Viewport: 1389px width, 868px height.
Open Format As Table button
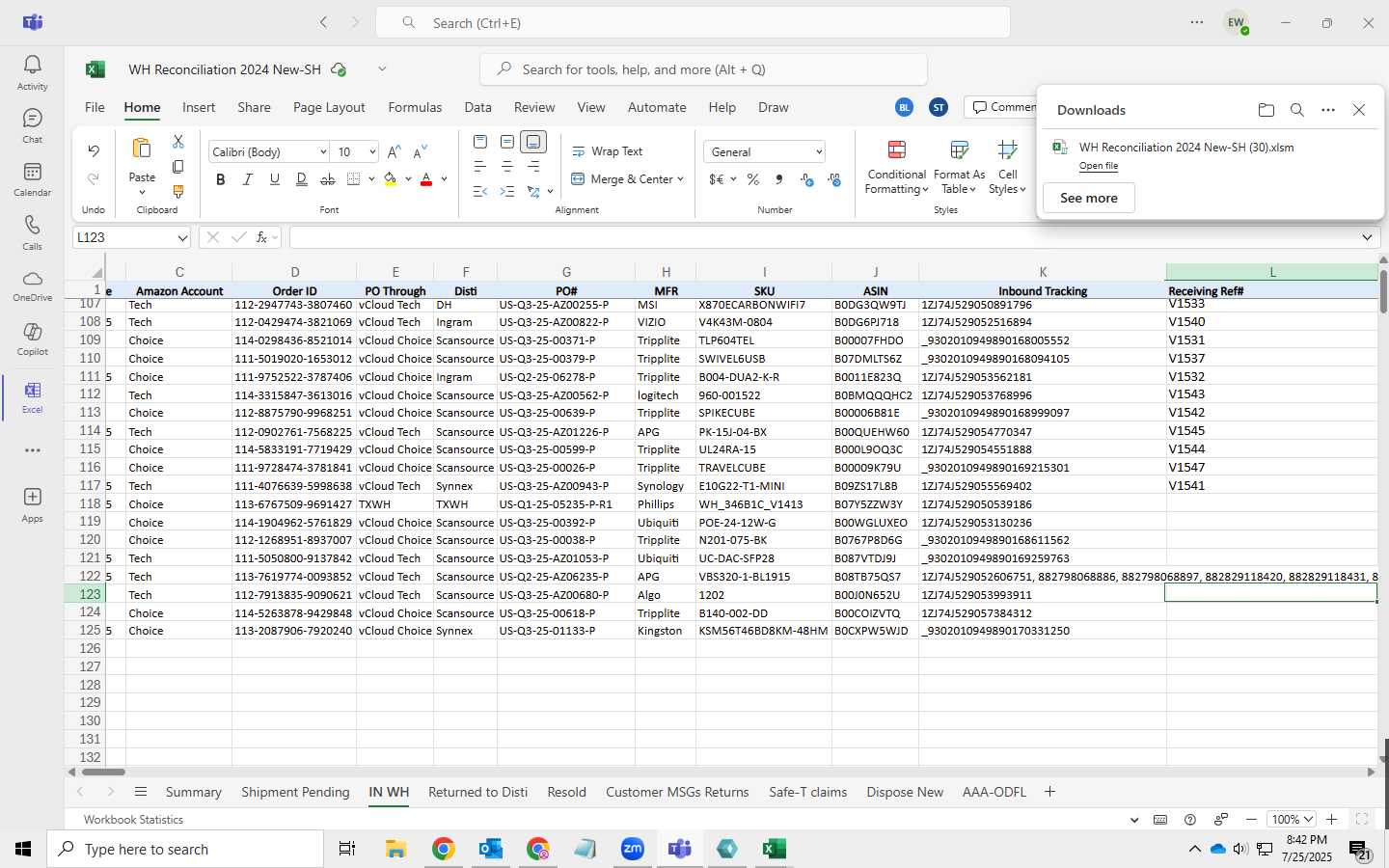point(959,167)
